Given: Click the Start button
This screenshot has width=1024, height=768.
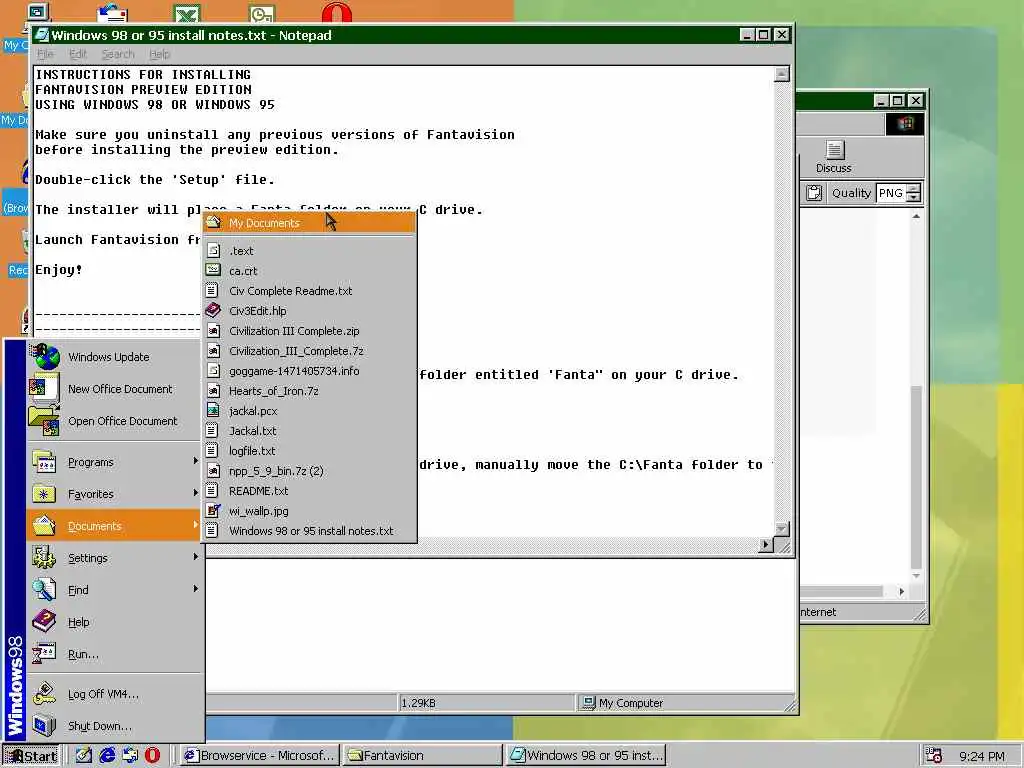Looking at the screenshot, I should [31, 756].
